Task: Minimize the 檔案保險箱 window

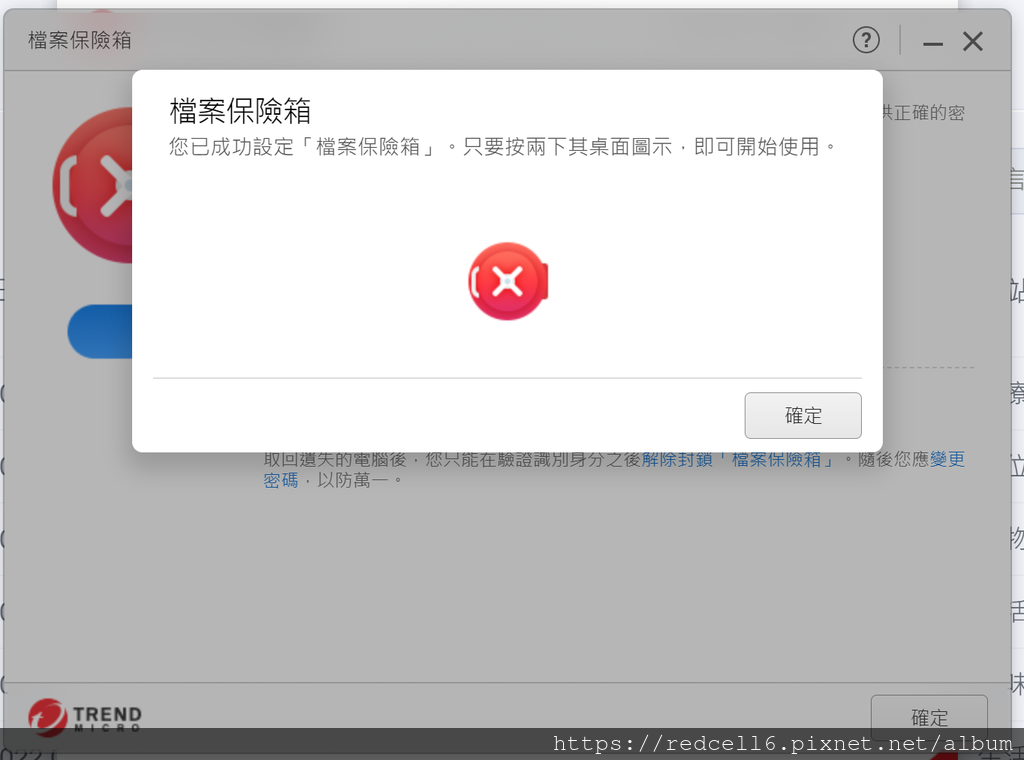Action: [x=933, y=43]
